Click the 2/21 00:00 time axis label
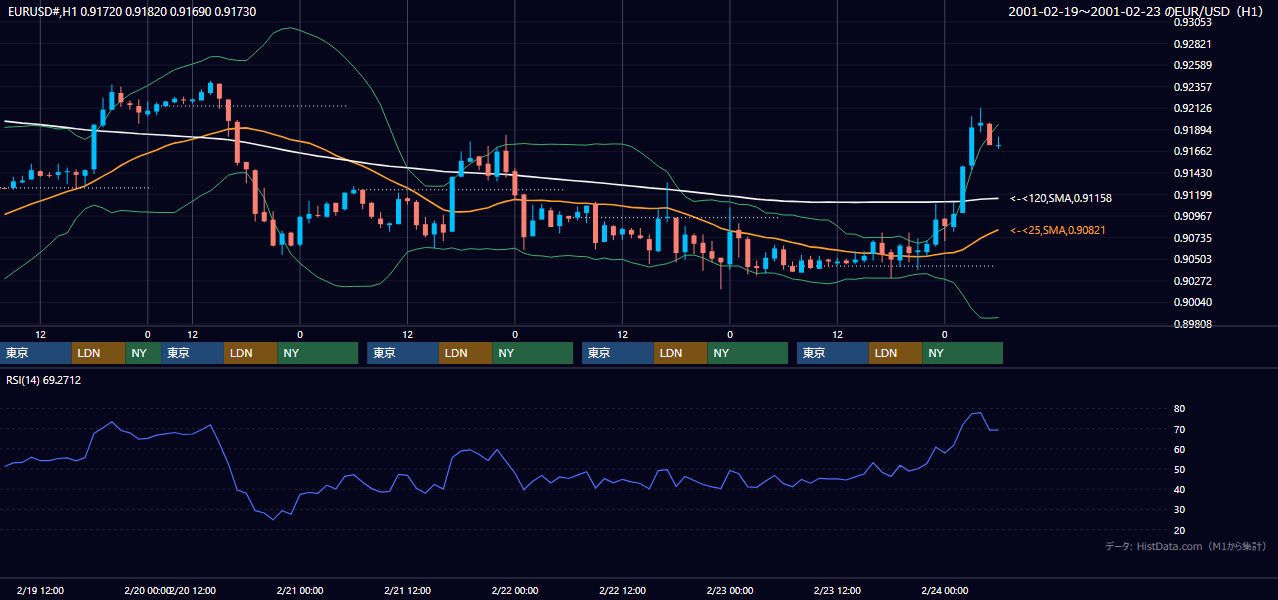The height and width of the screenshot is (600, 1278). (x=300, y=591)
